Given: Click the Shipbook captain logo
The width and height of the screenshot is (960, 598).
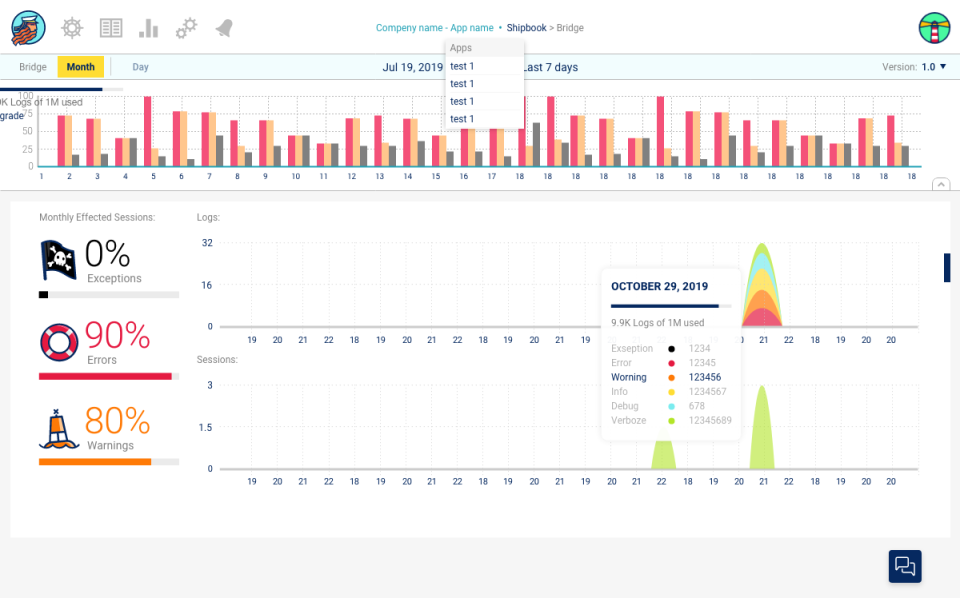Looking at the screenshot, I should click(x=28, y=28).
